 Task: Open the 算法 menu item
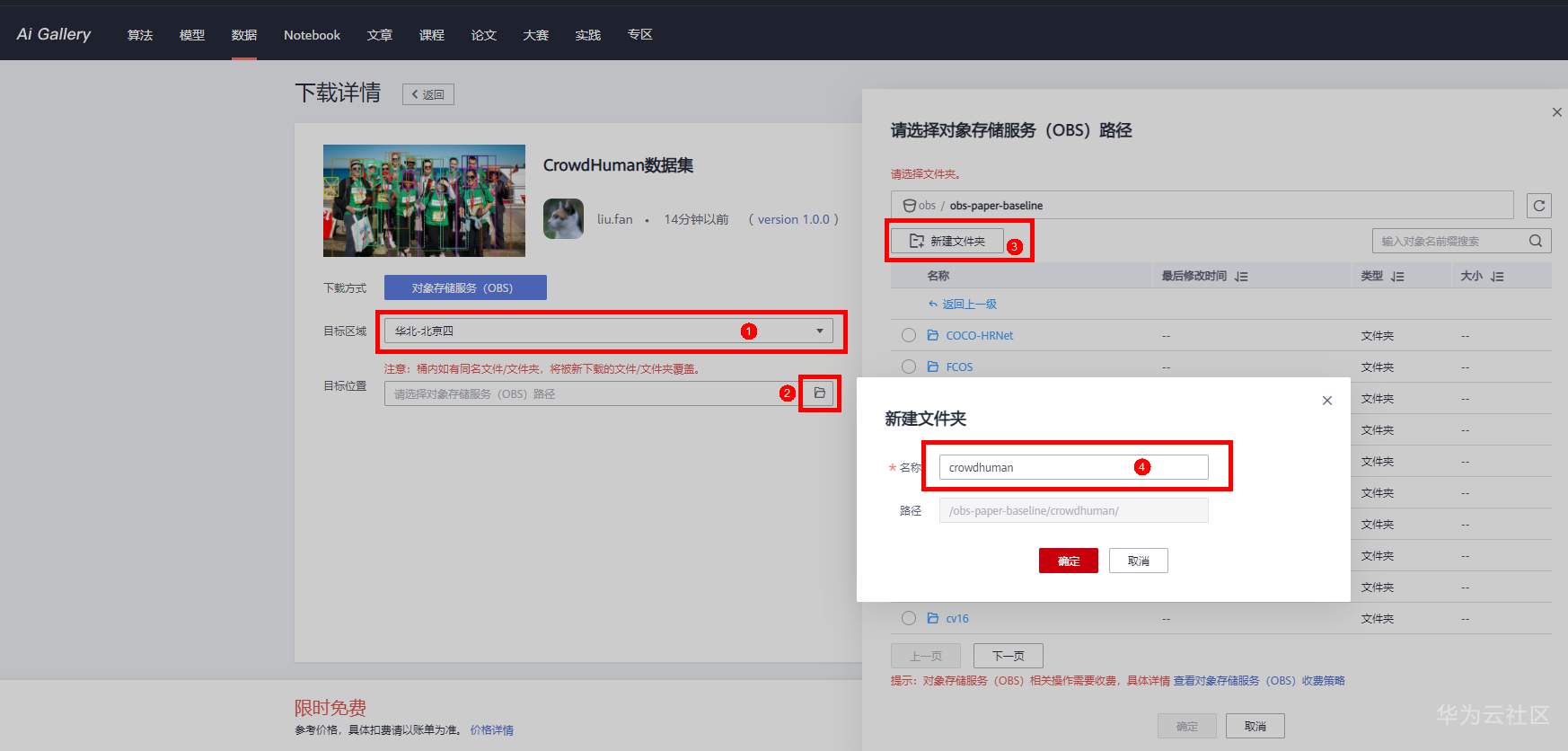(140, 35)
